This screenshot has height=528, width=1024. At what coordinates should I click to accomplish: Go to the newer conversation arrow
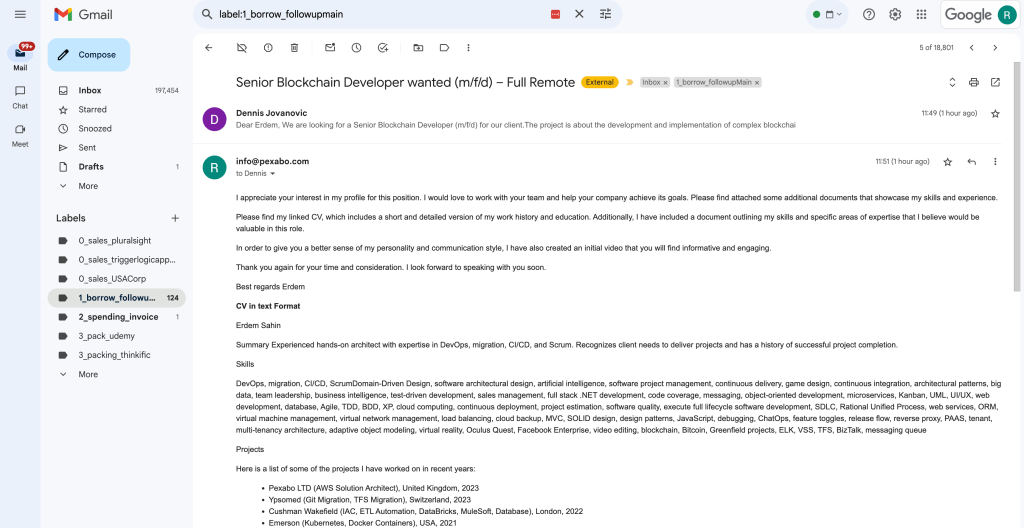tap(972, 48)
